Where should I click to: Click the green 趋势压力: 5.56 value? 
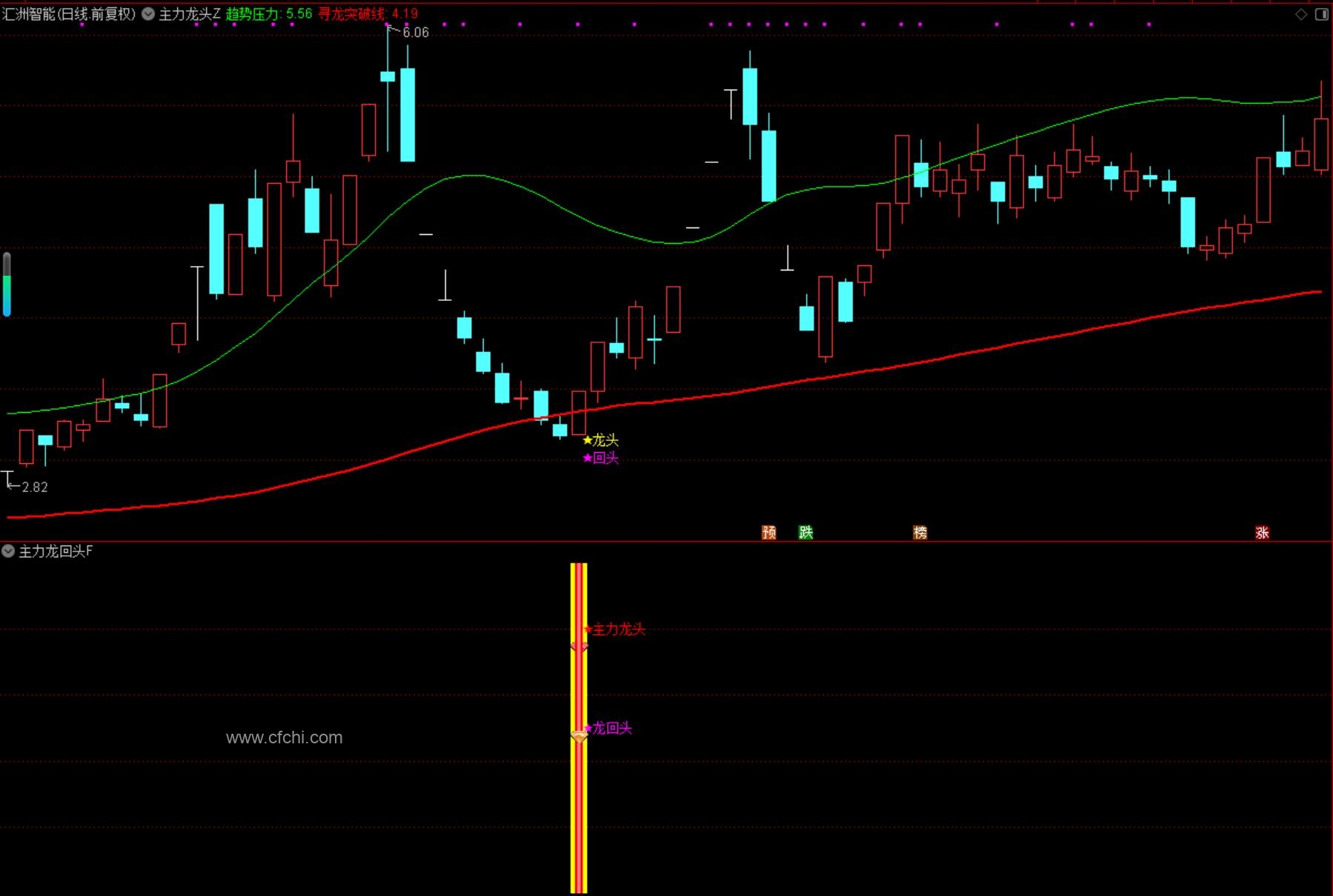tap(269, 13)
